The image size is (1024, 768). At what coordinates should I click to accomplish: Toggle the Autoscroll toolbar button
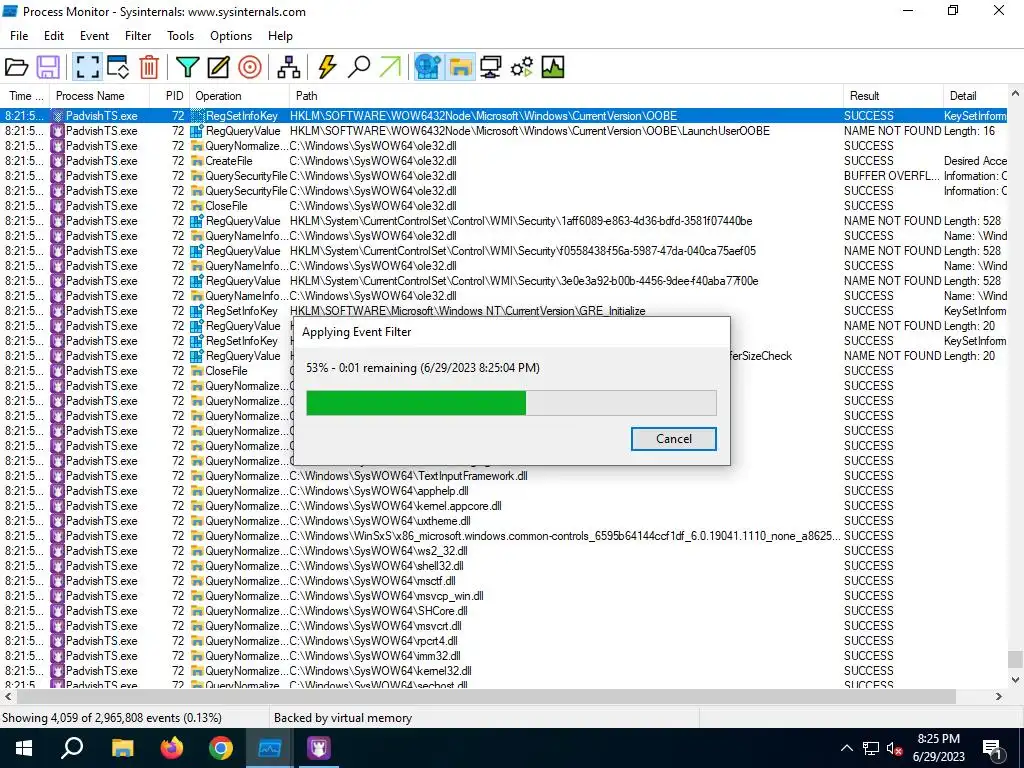click(x=118, y=67)
